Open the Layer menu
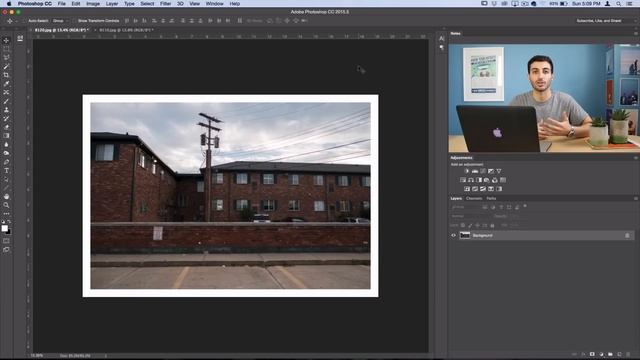640x360 pixels. 111,4
